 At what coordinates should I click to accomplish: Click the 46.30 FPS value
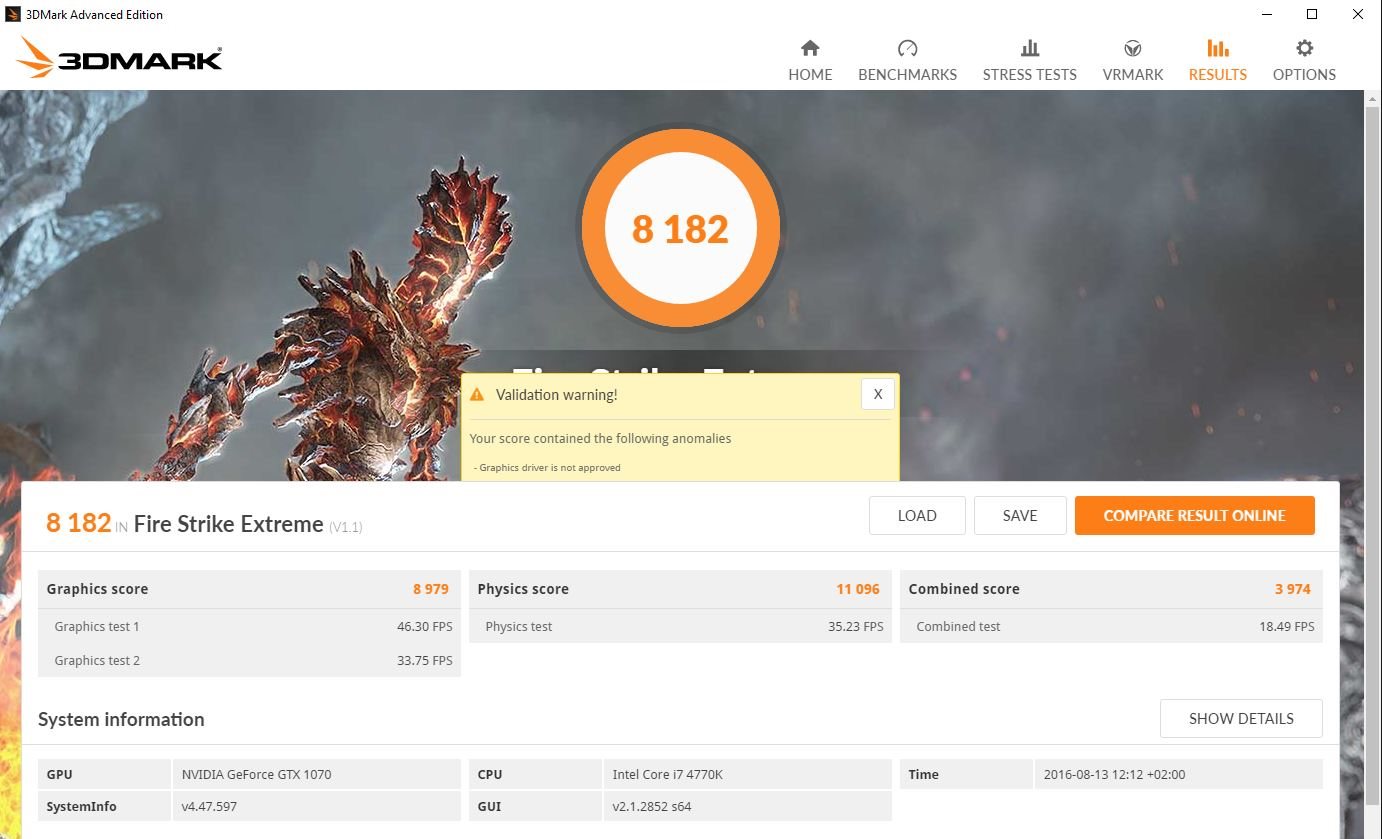pos(424,626)
